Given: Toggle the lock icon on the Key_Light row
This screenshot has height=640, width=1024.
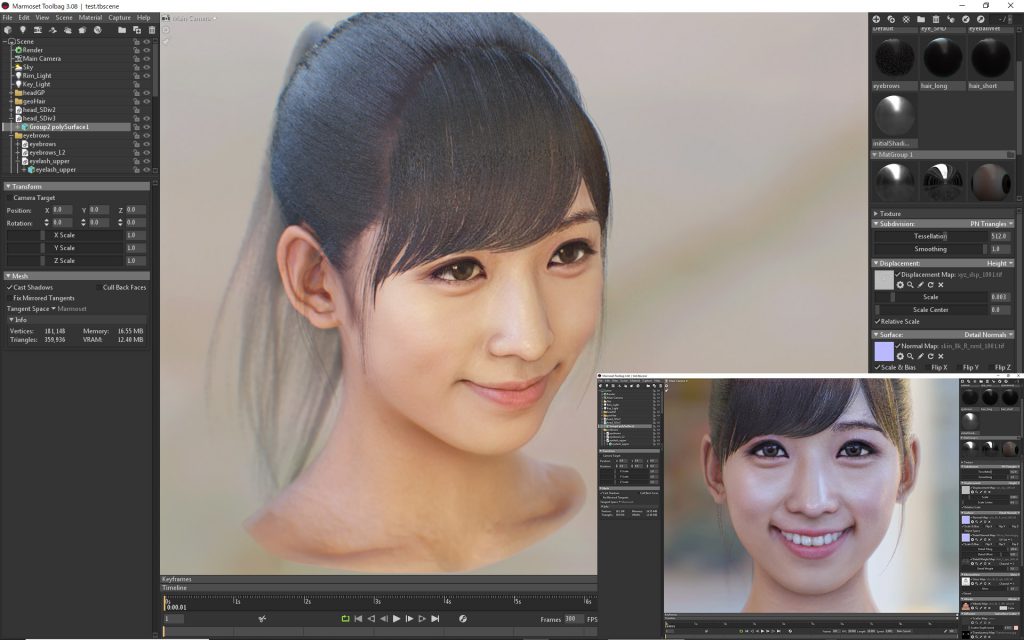Looking at the screenshot, I should click(136, 84).
